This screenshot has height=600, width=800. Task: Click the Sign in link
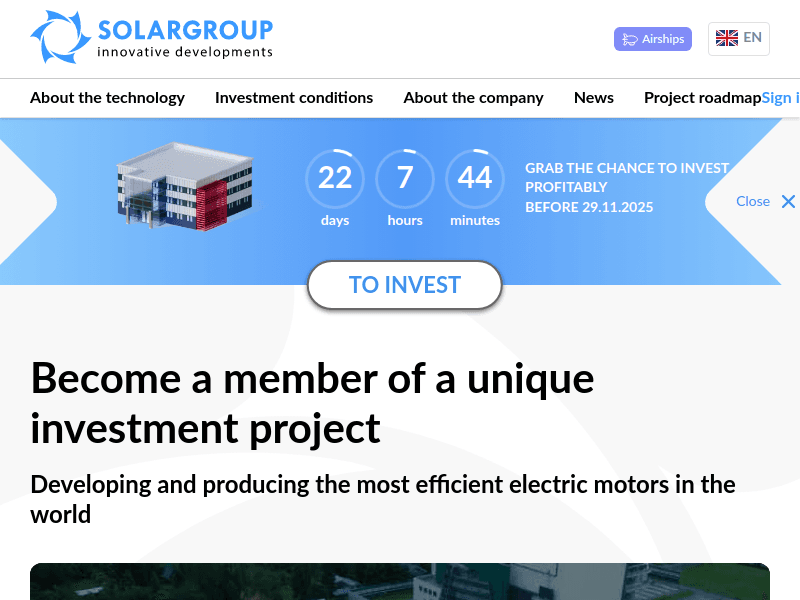pos(781,98)
